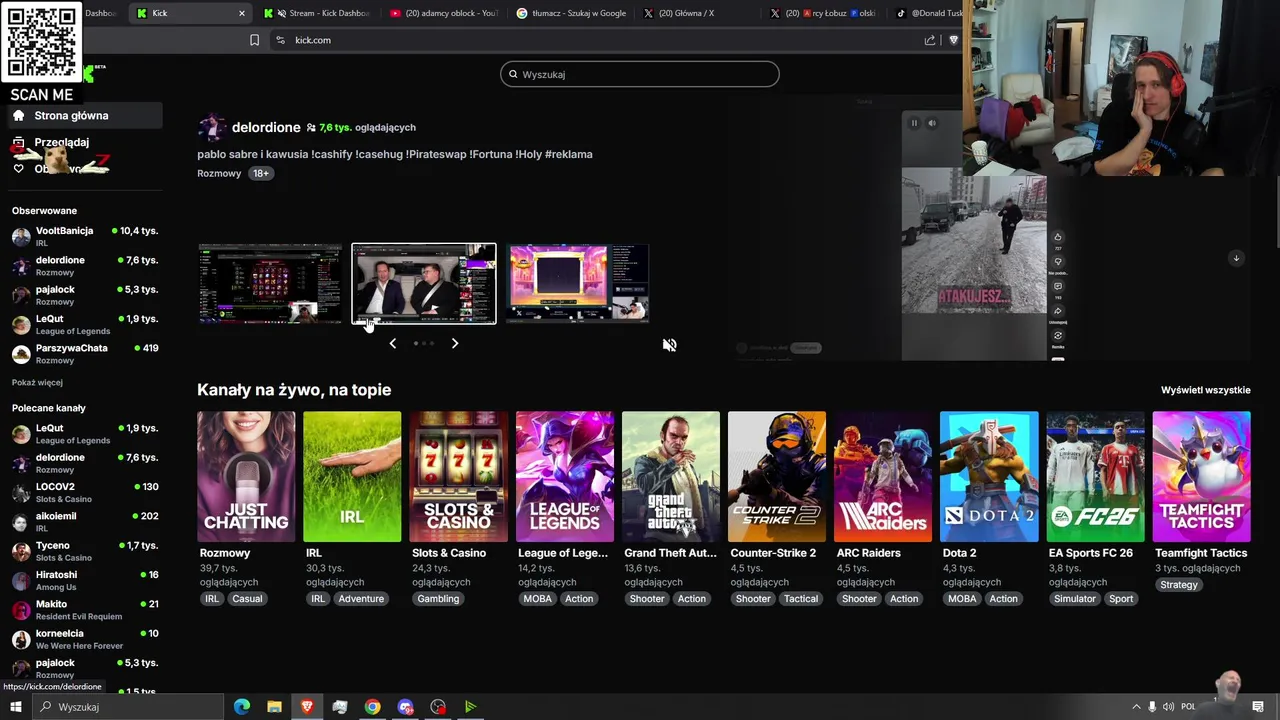Select the first carousel stream thumbnail
This screenshot has width=1280, height=720.
(270, 283)
